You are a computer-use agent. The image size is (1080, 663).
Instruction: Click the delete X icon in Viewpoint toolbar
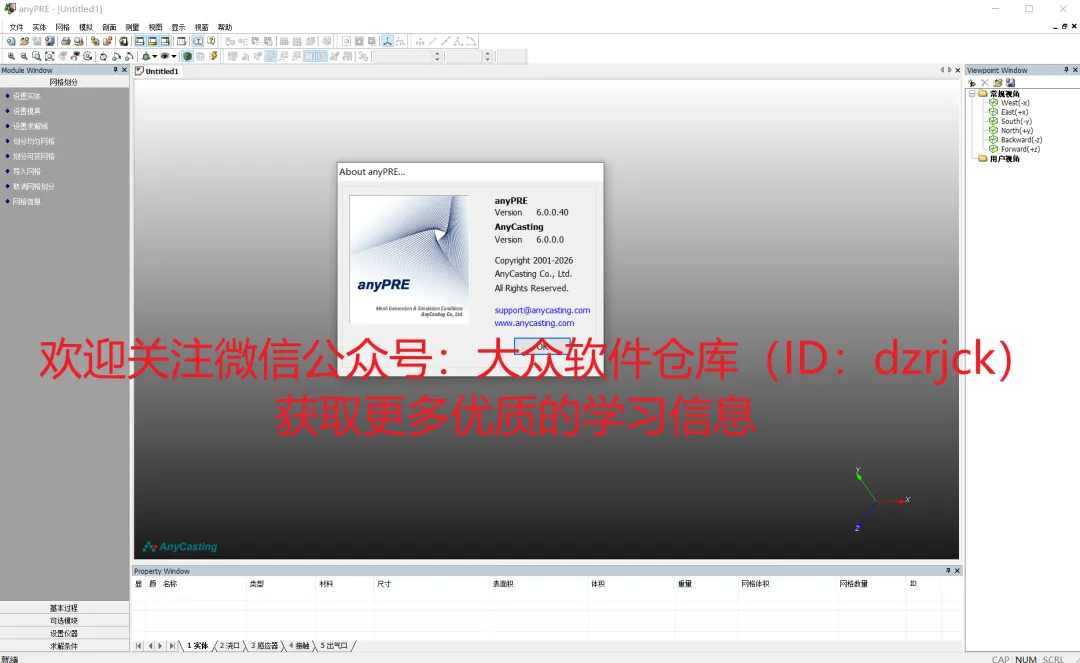984,83
